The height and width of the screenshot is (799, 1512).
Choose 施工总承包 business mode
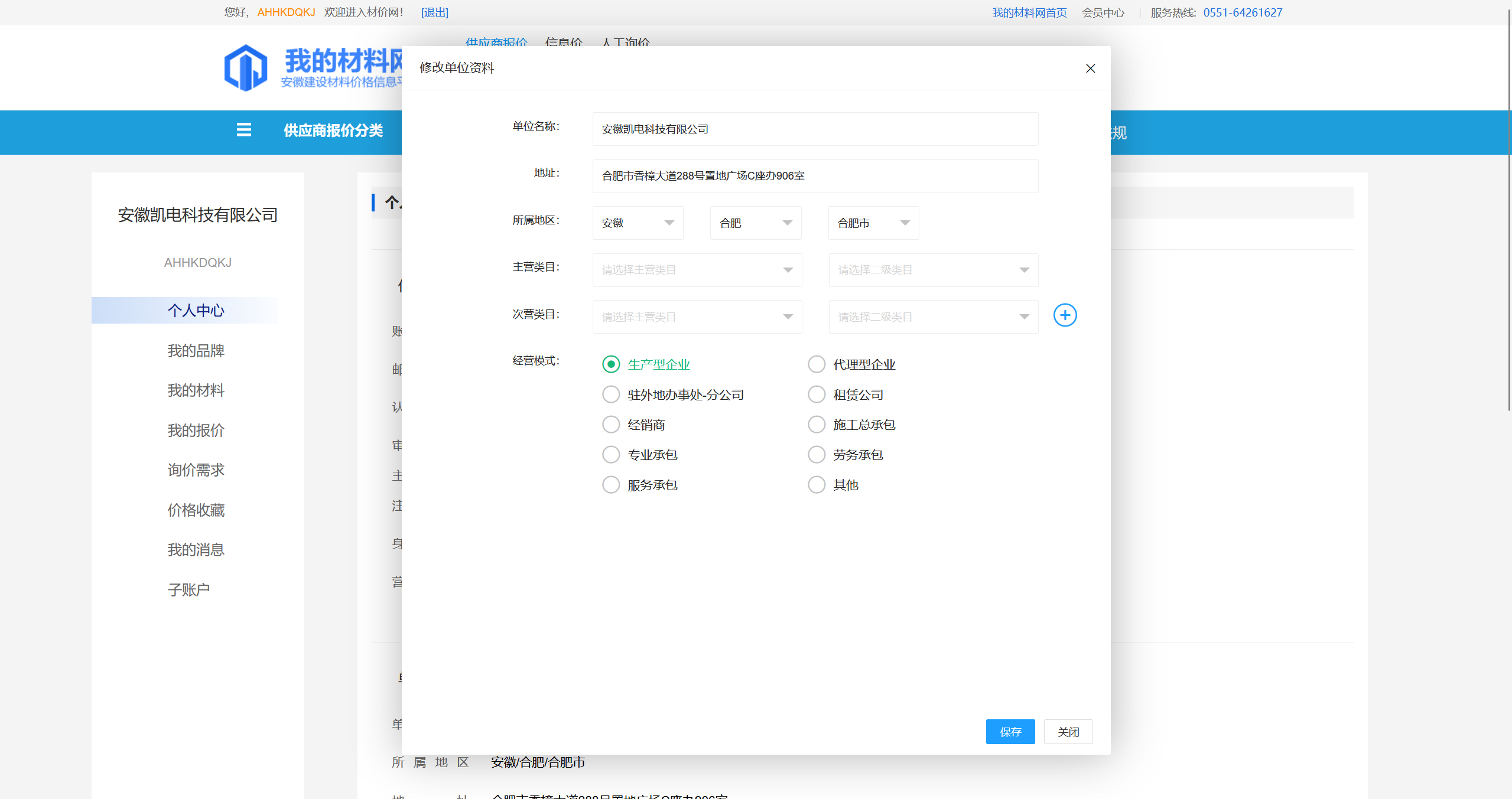817,425
